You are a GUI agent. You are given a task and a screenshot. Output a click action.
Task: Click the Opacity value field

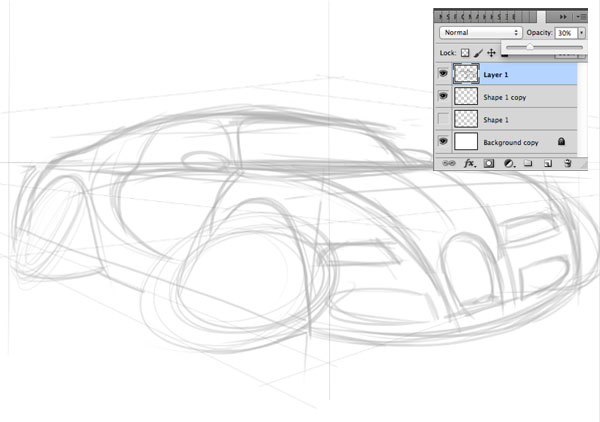pos(566,33)
